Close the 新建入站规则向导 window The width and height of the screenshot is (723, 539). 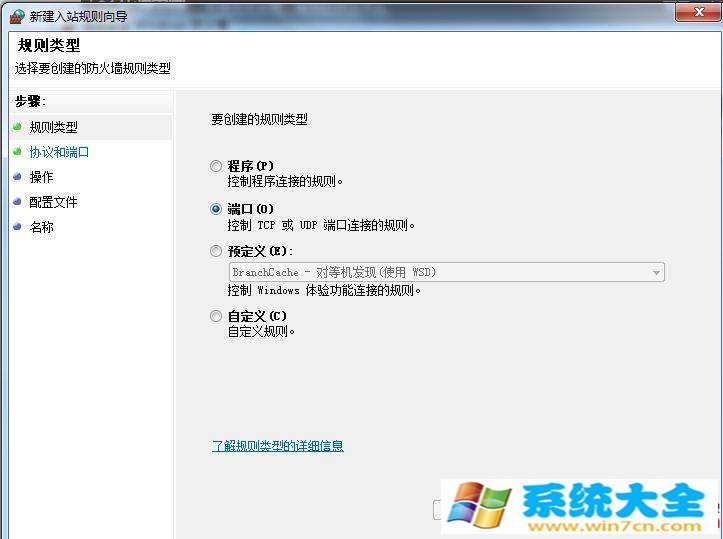[x=698, y=12]
